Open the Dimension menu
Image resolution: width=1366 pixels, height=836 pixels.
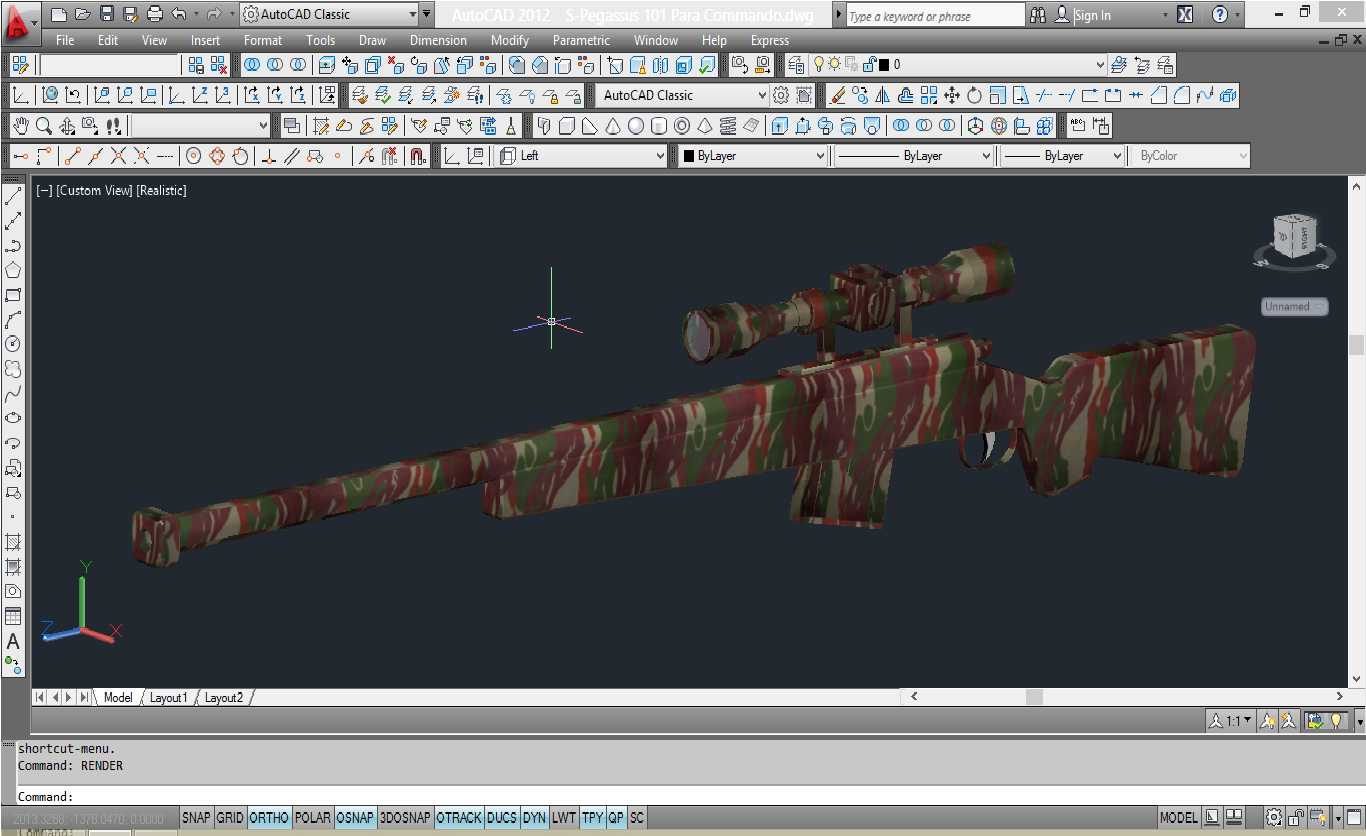pyautogui.click(x=438, y=41)
